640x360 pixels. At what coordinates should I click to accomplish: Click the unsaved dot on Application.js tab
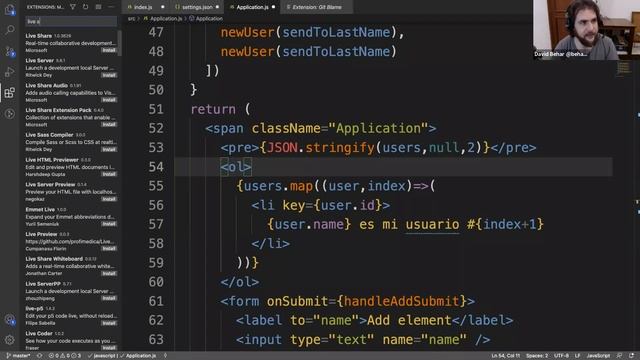click(273, 7)
